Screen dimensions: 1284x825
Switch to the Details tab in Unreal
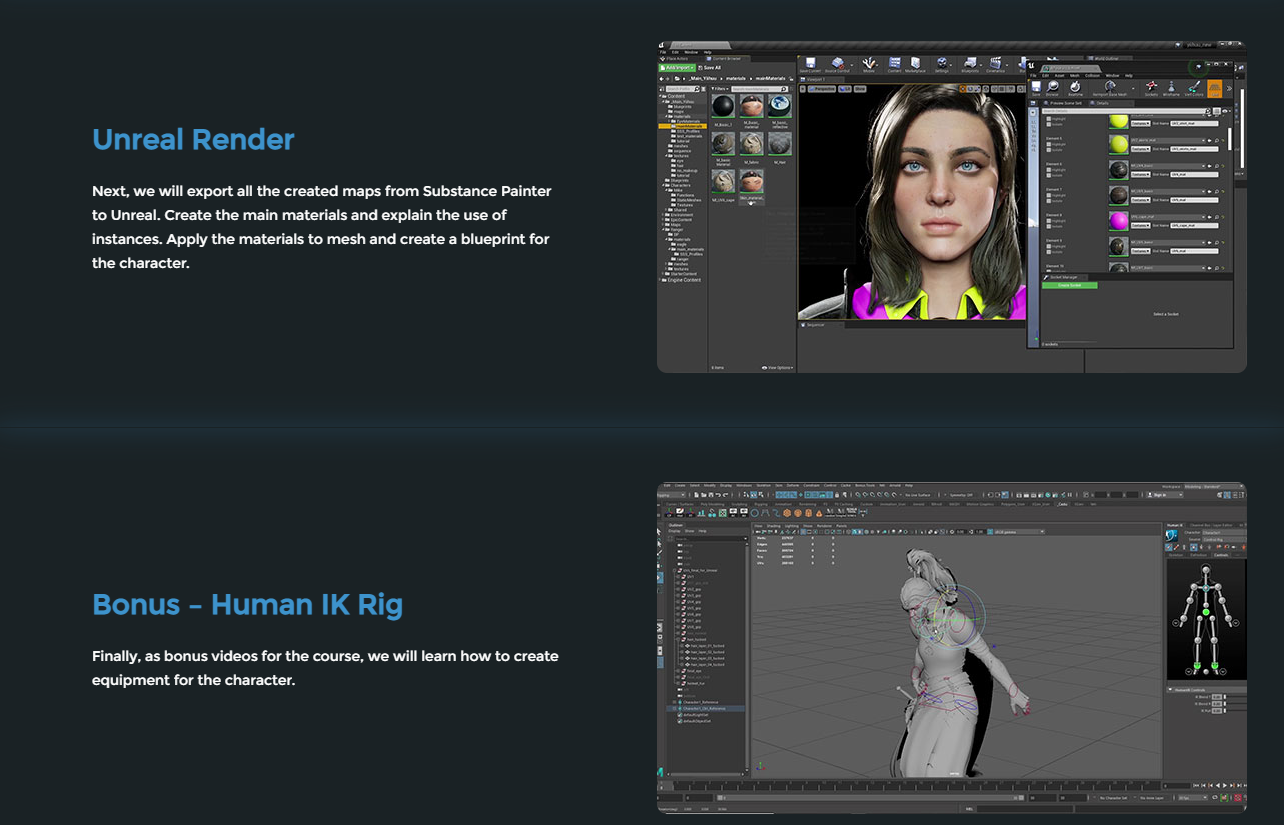pyautogui.click(x=1103, y=103)
